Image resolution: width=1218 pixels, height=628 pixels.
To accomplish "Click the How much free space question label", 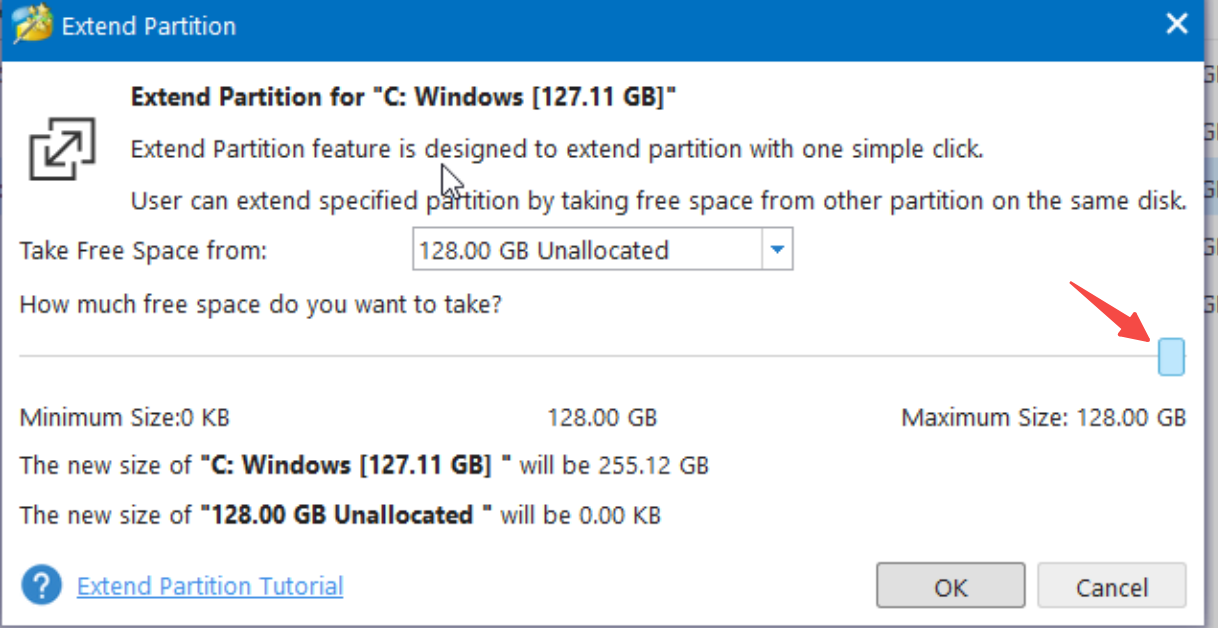I will [x=261, y=304].
